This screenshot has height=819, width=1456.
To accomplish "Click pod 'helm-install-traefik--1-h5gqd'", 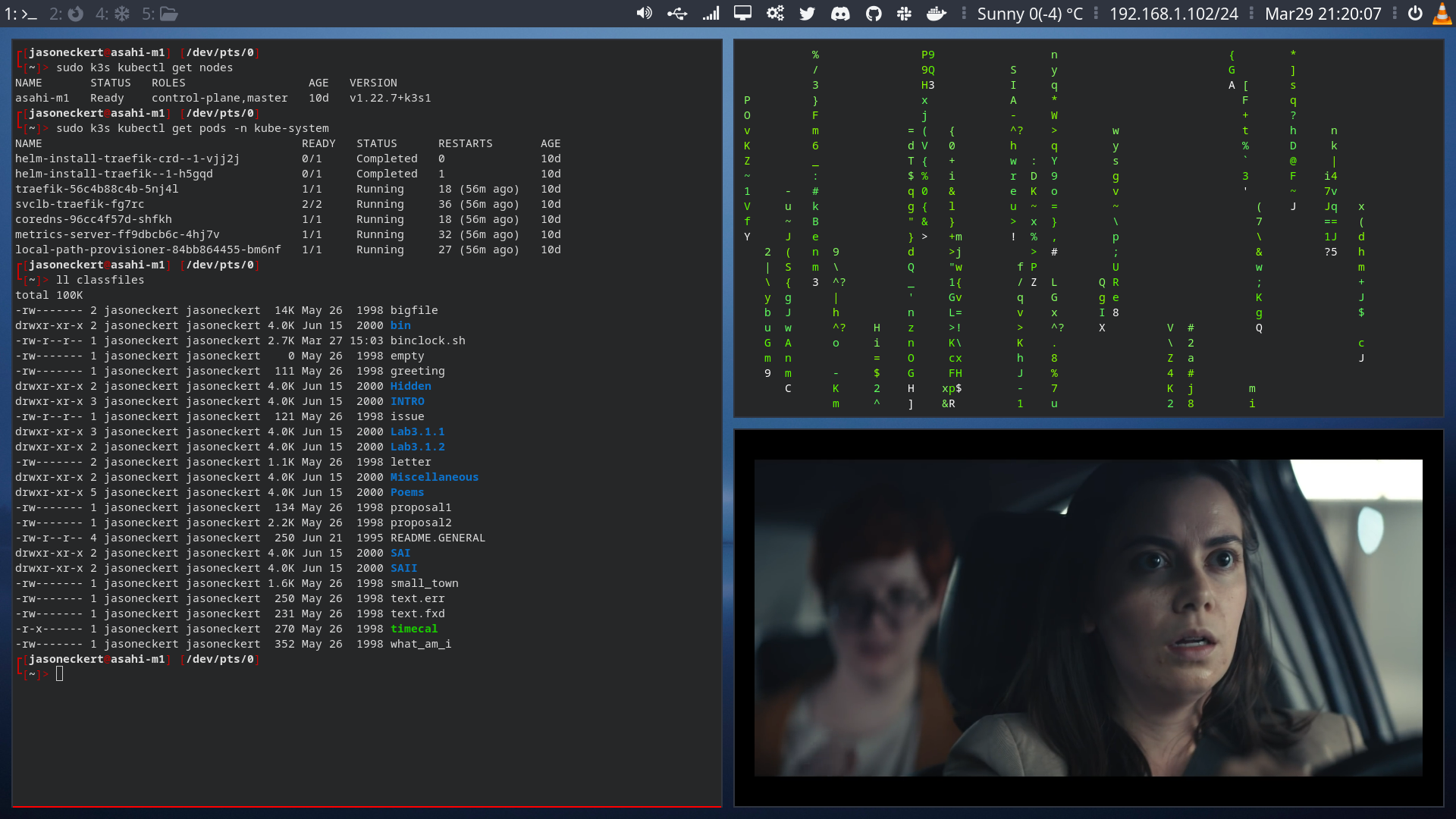I will click(x=114, y=174).
